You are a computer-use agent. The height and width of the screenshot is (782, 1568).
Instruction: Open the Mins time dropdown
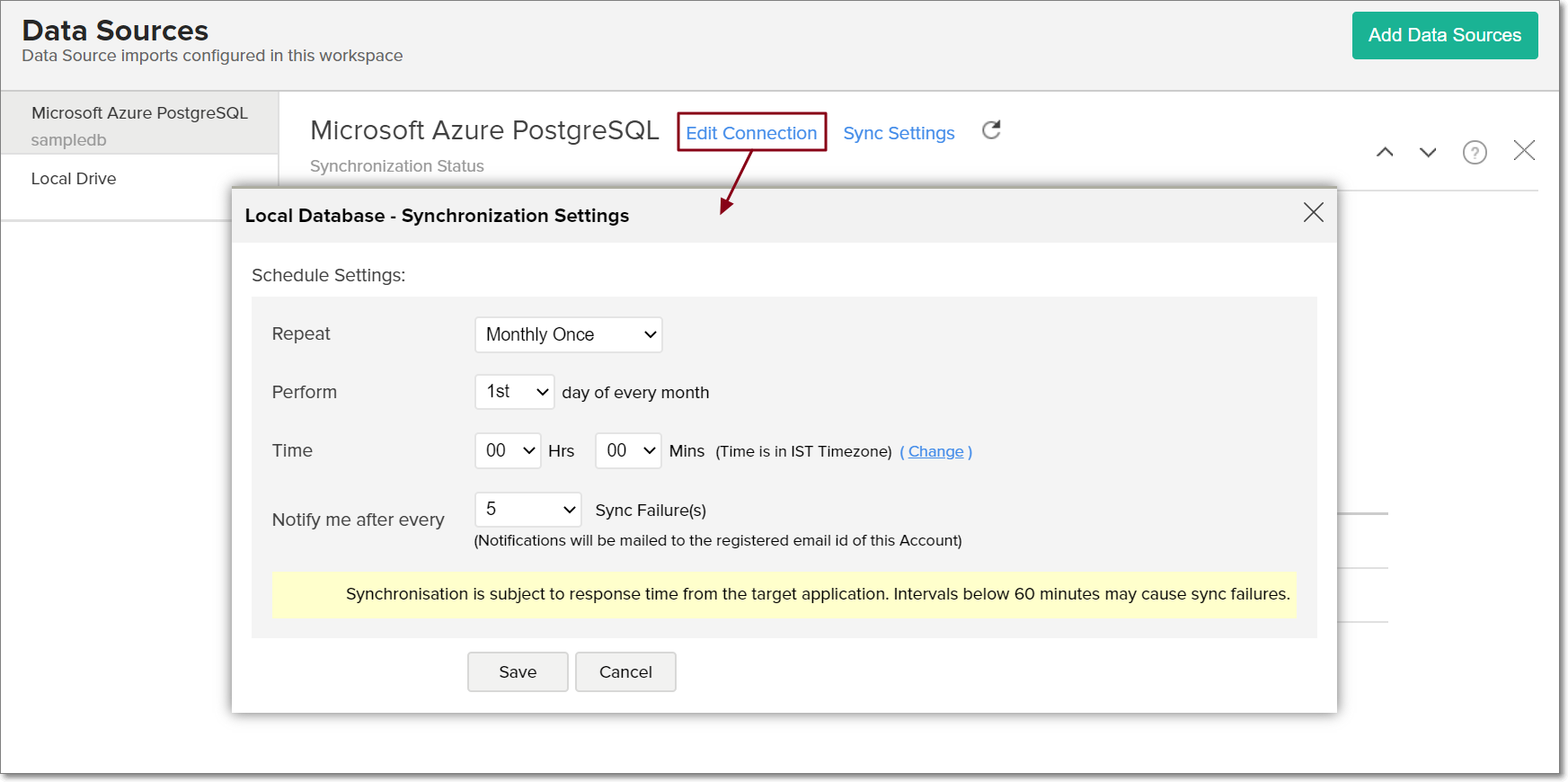click(x=628, y=450)
